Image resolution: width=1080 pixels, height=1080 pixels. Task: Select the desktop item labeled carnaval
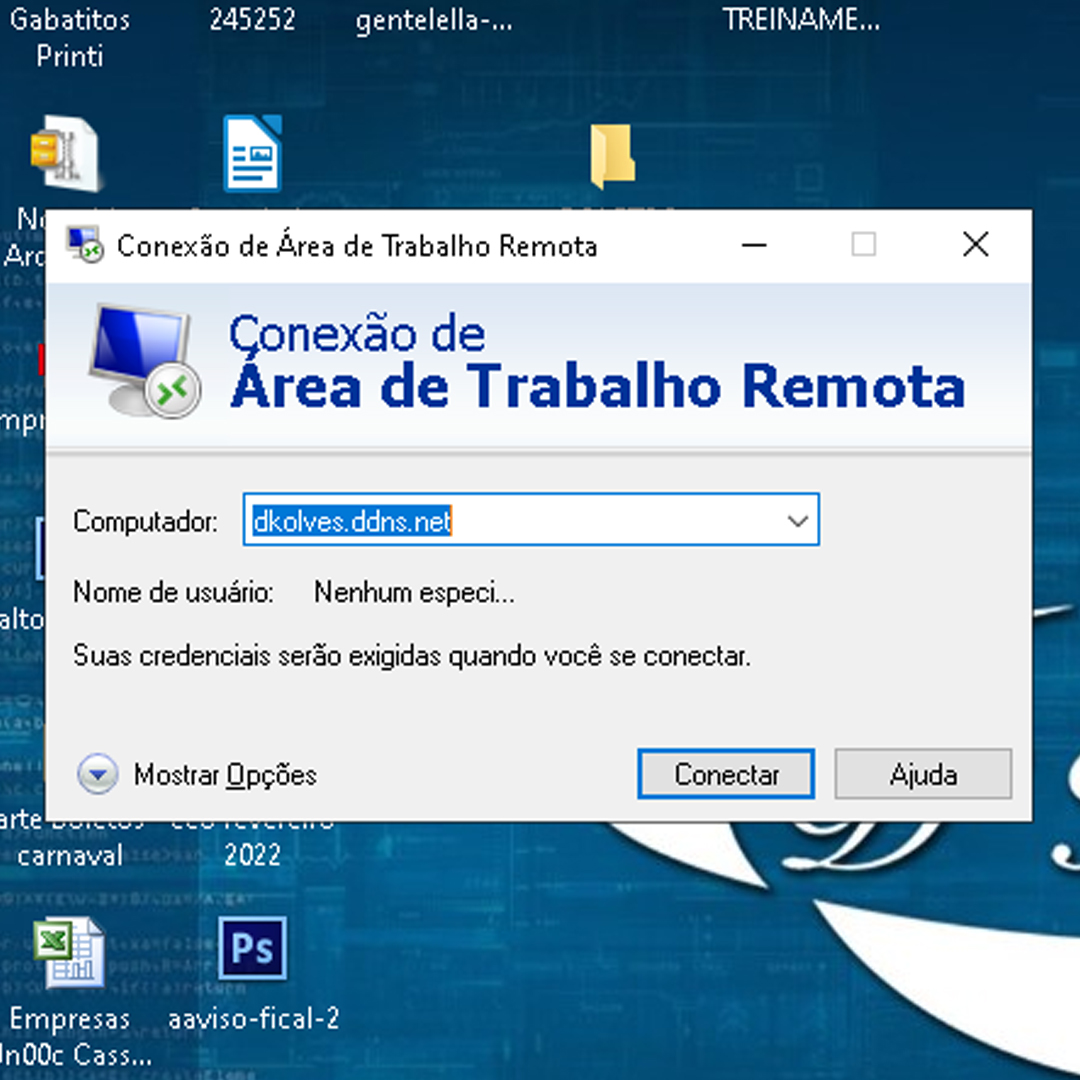coord(70,855)
